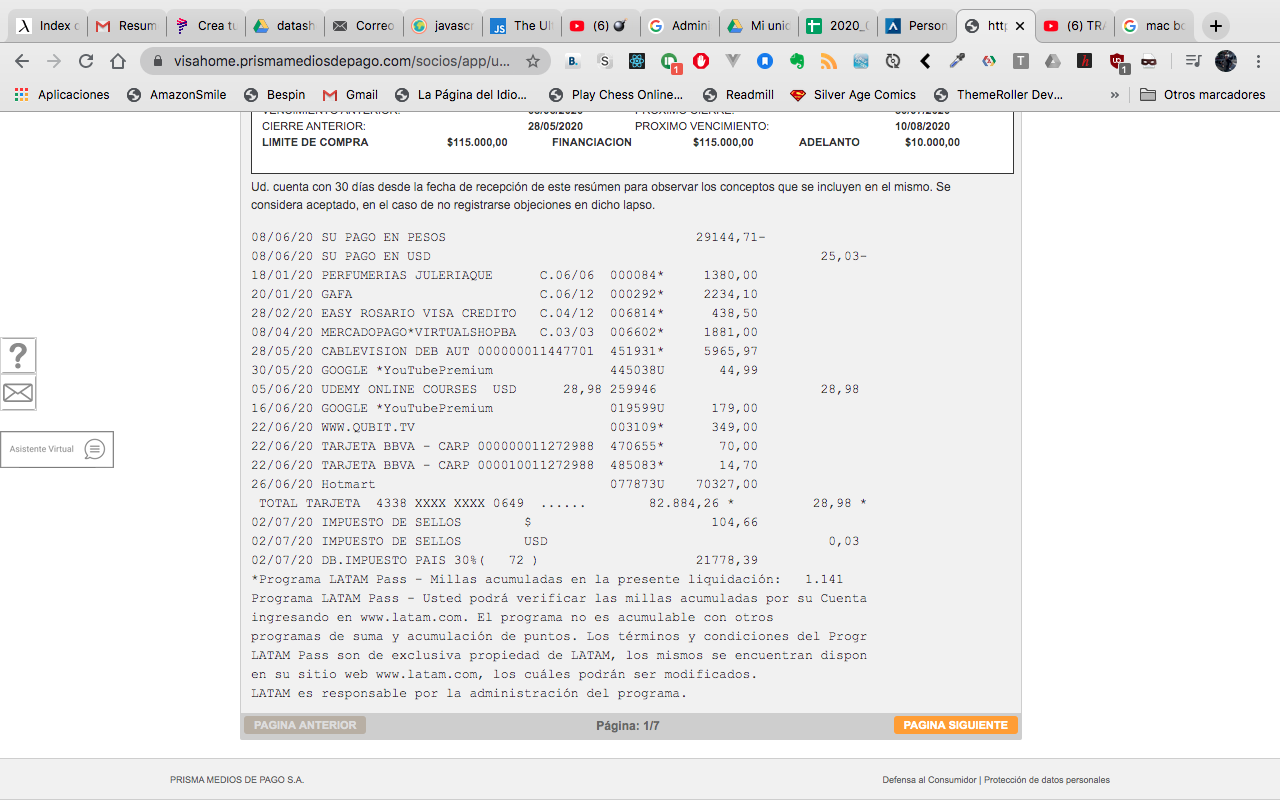Click the PAGINA ANTERIOR button
The height and width of the screenshot is (800, 1280).
[305, 725]
